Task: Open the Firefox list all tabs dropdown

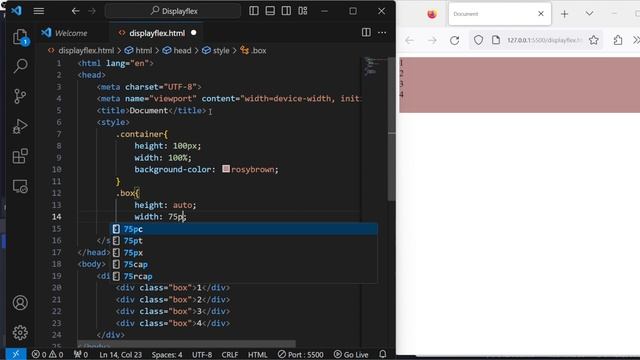Action: tap(589, 14)
